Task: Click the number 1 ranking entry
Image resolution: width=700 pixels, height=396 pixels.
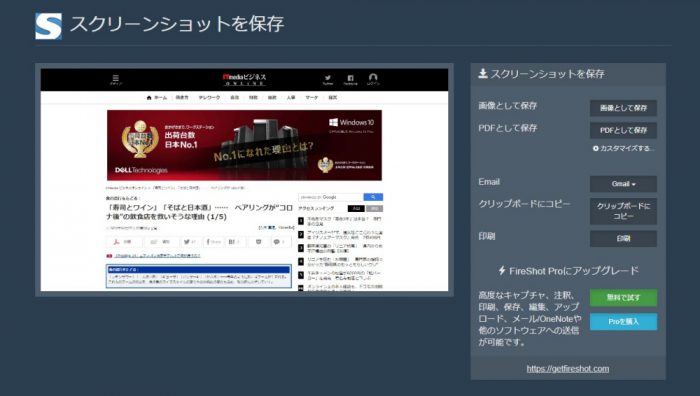Action: (341, 221)
